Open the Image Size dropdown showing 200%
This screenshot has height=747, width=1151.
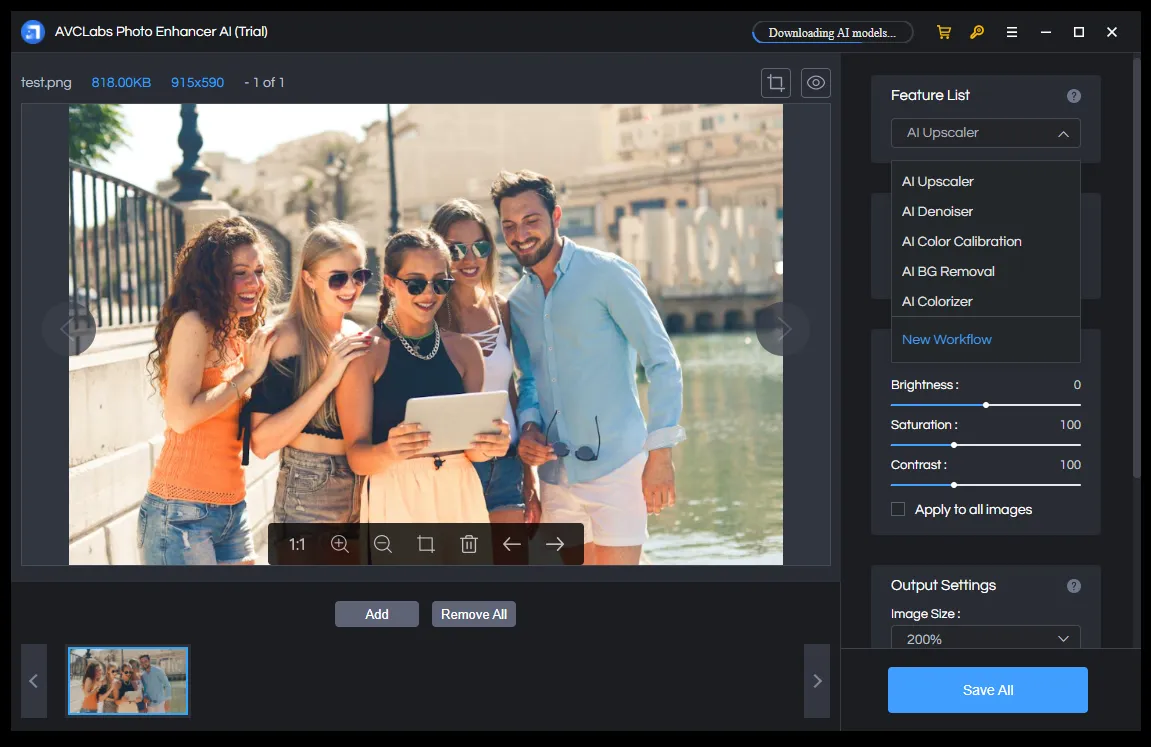[x=985, y=638]
